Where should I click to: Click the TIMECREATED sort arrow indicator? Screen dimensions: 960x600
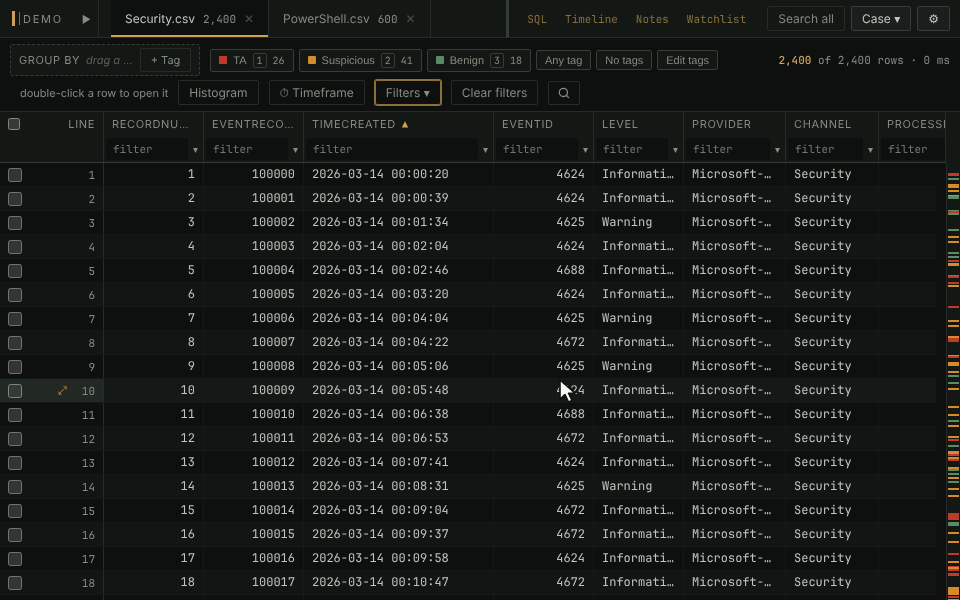coord(405,124)
